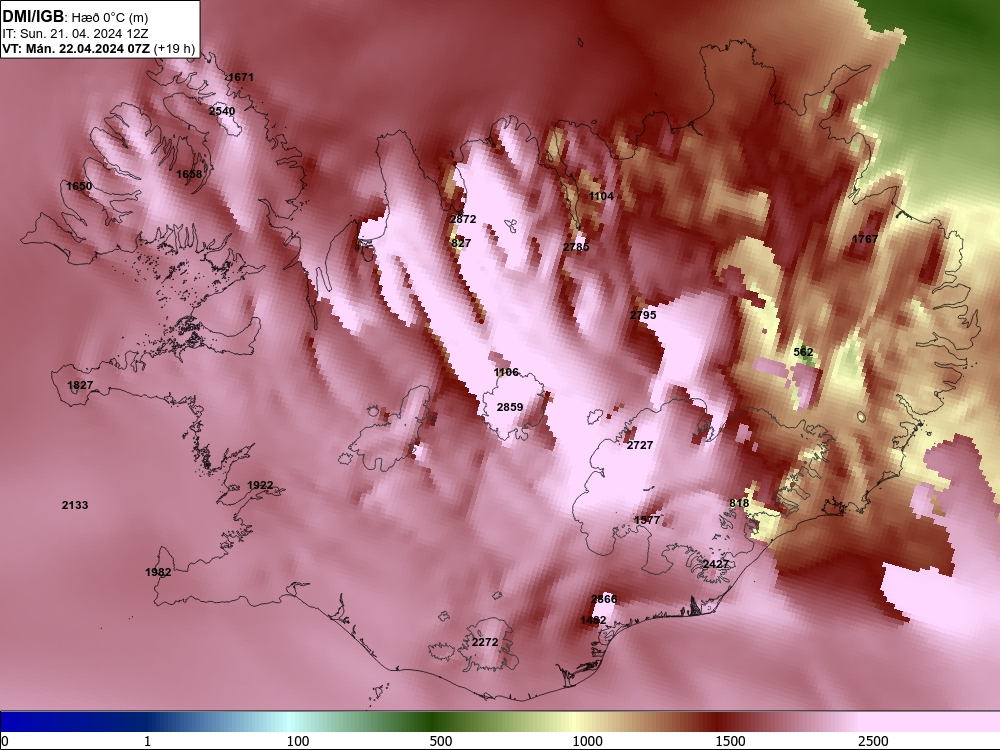Select the 2272 glacier label
This screenshot has width=1000, height=750.
tap(485, 642)
